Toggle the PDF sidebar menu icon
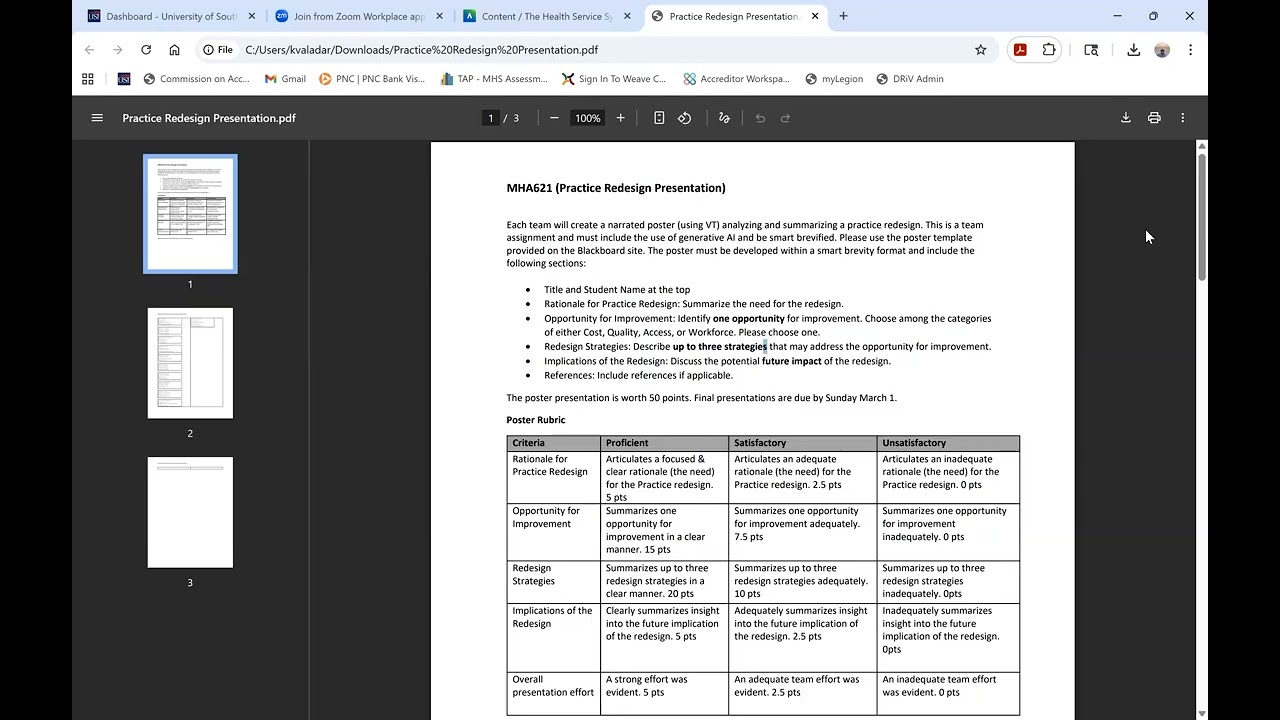Image resolution: width=1280 pixels, height=720 pixels. click(x=97, y=118)
